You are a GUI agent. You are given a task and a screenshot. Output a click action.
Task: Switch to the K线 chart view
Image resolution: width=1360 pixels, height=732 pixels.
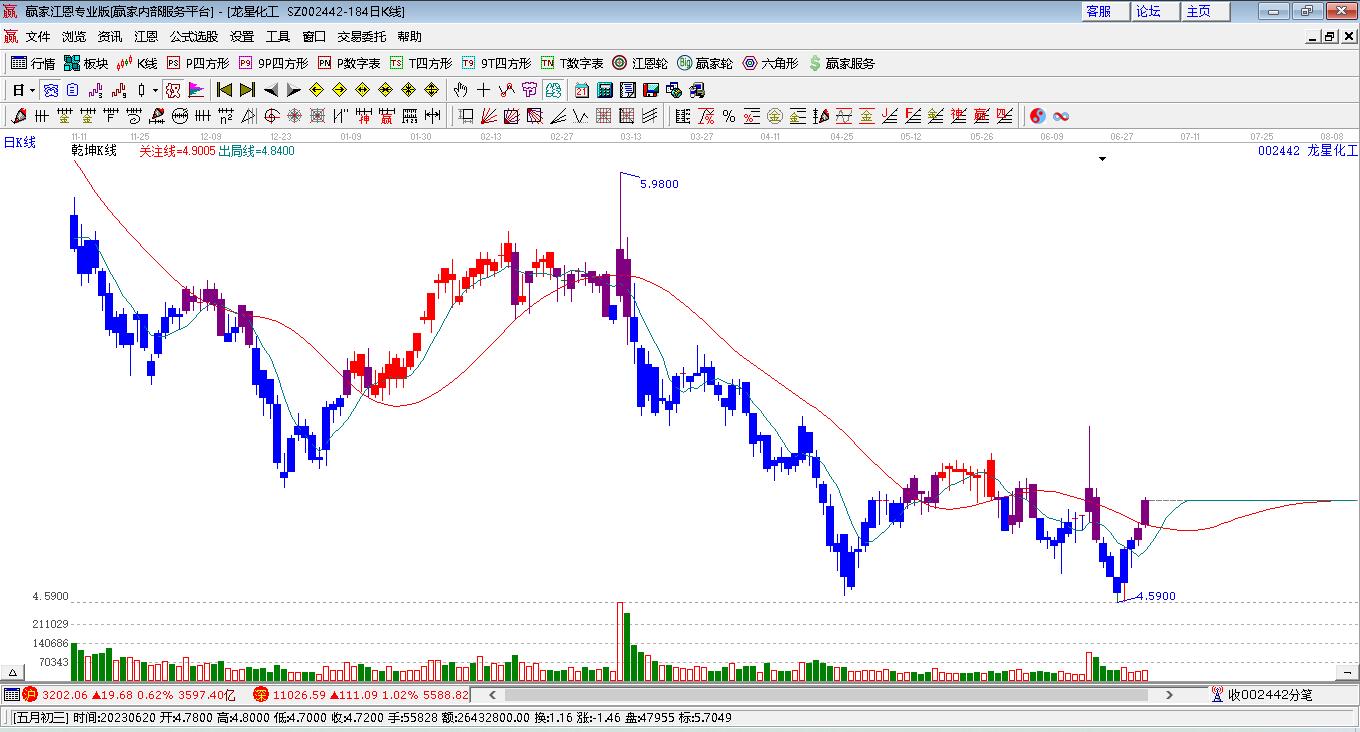coord(136,63)
